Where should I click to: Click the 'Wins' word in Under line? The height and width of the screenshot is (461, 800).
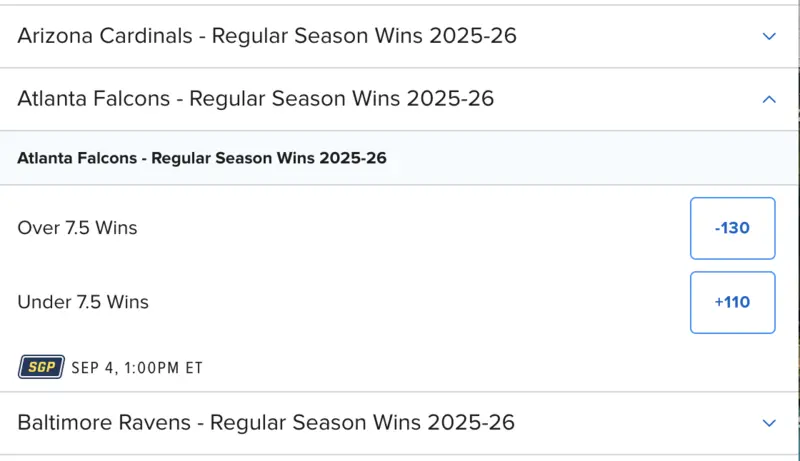[x=127, y=302]
